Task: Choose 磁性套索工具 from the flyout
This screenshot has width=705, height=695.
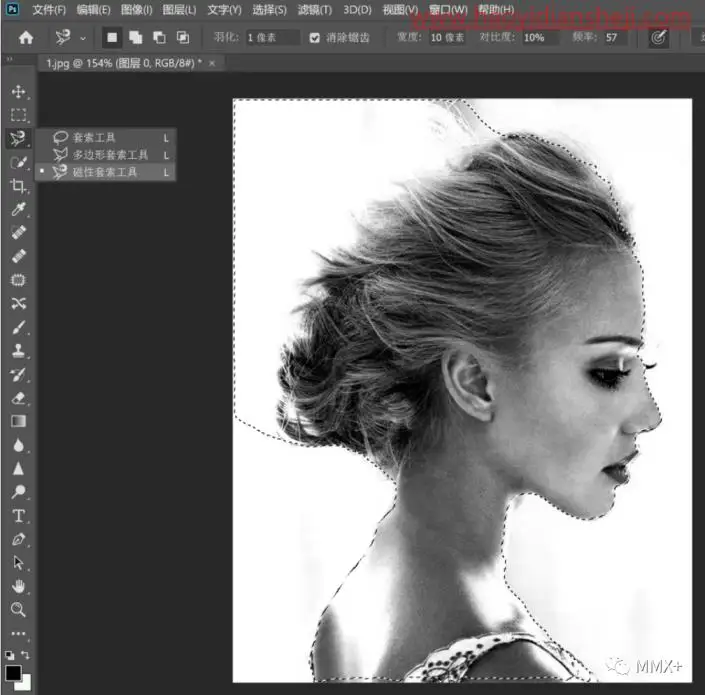Action: pos(106,172)
